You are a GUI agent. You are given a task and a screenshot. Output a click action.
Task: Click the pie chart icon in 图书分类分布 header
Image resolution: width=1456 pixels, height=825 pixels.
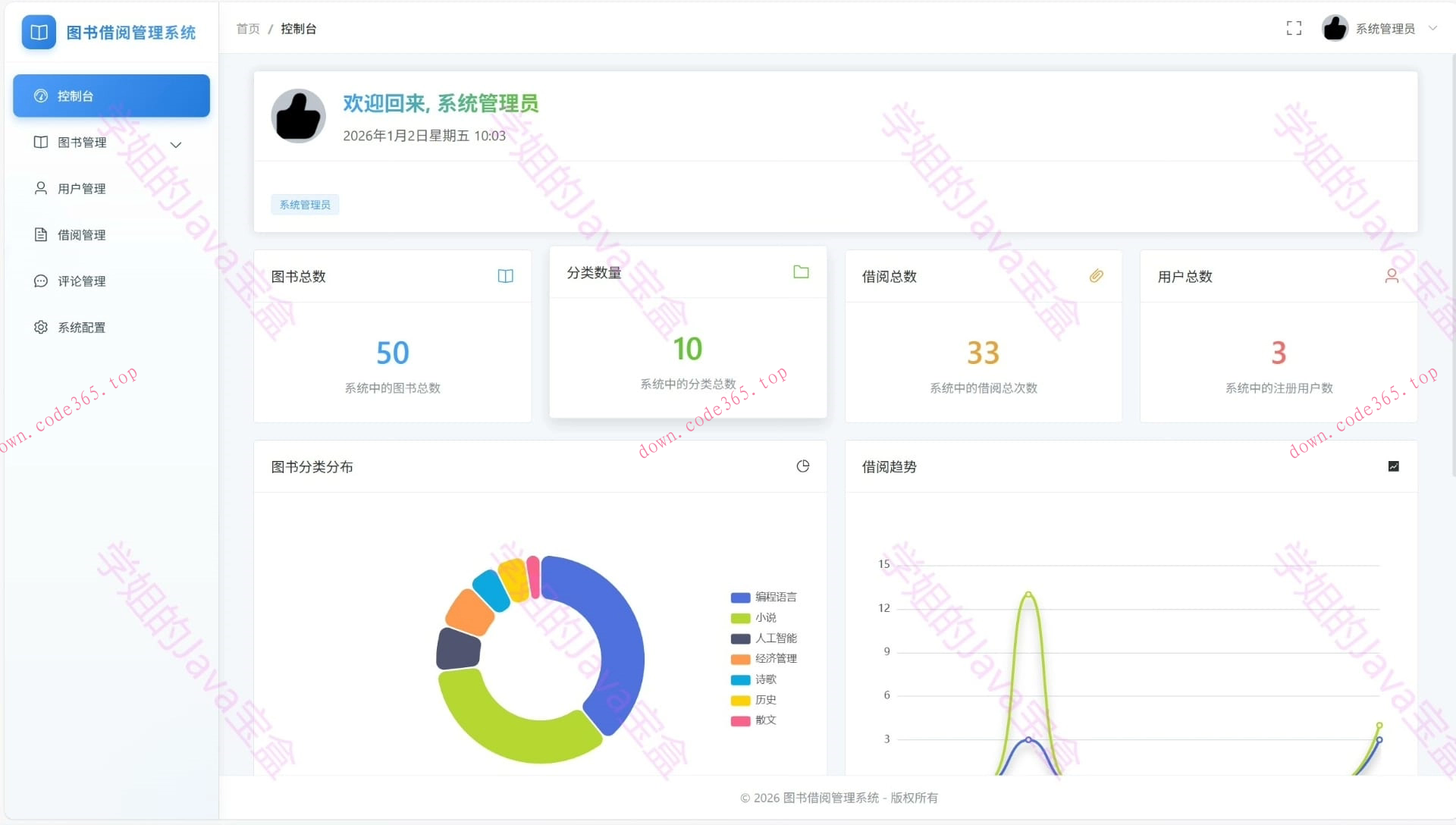803,466
